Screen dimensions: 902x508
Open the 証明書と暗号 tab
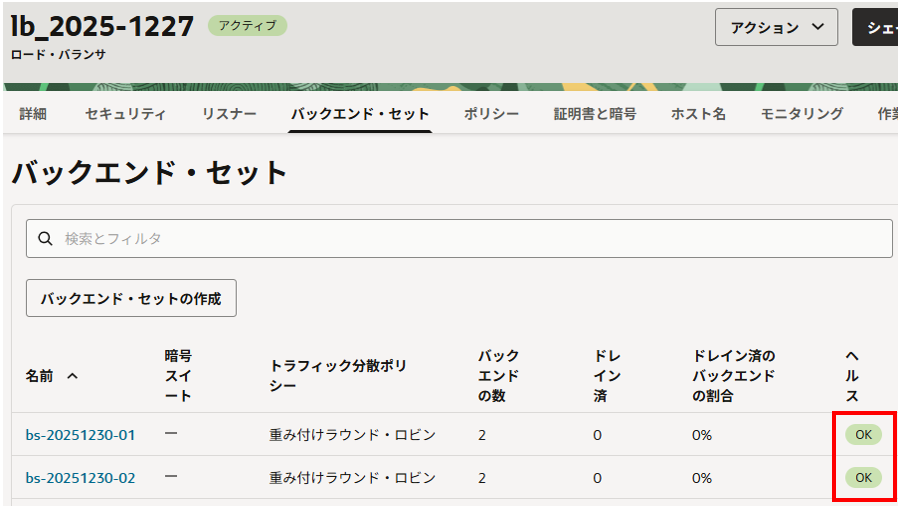pos(595,114)
